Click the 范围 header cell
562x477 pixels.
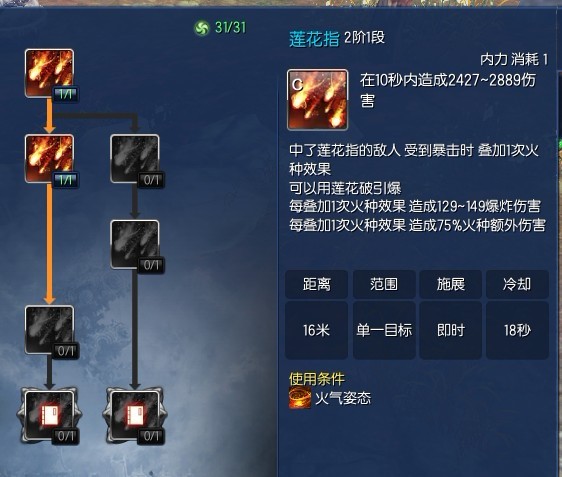pos(384,285)
